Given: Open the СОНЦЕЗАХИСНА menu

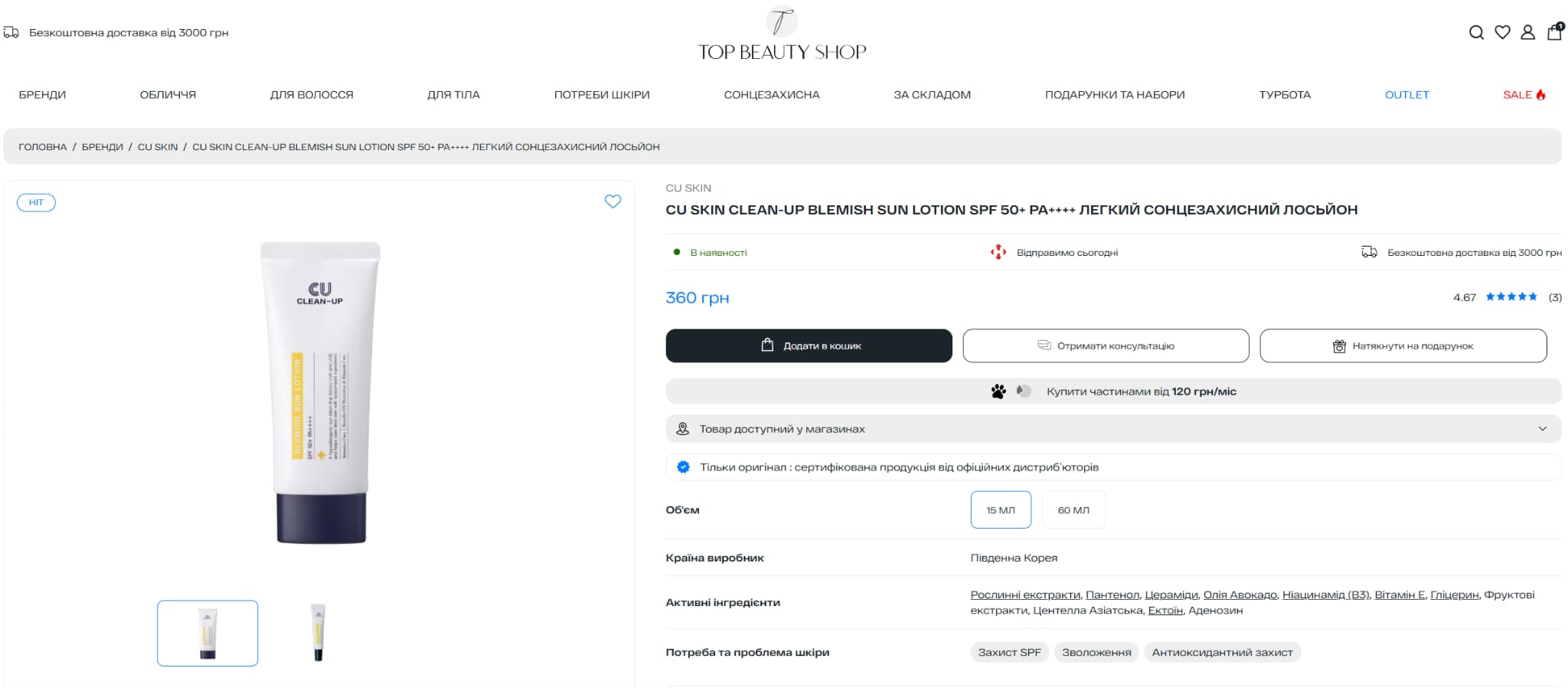Looking at the screenshot, I should point(772,95).
